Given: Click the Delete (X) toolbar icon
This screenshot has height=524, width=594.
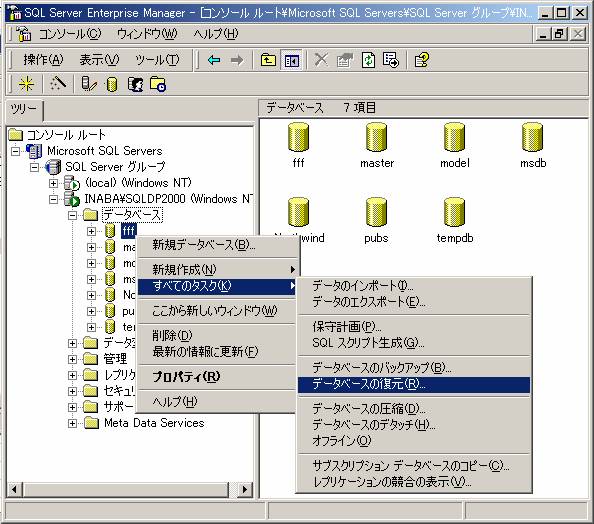Looking at the screenshot, I should (321, 60).
